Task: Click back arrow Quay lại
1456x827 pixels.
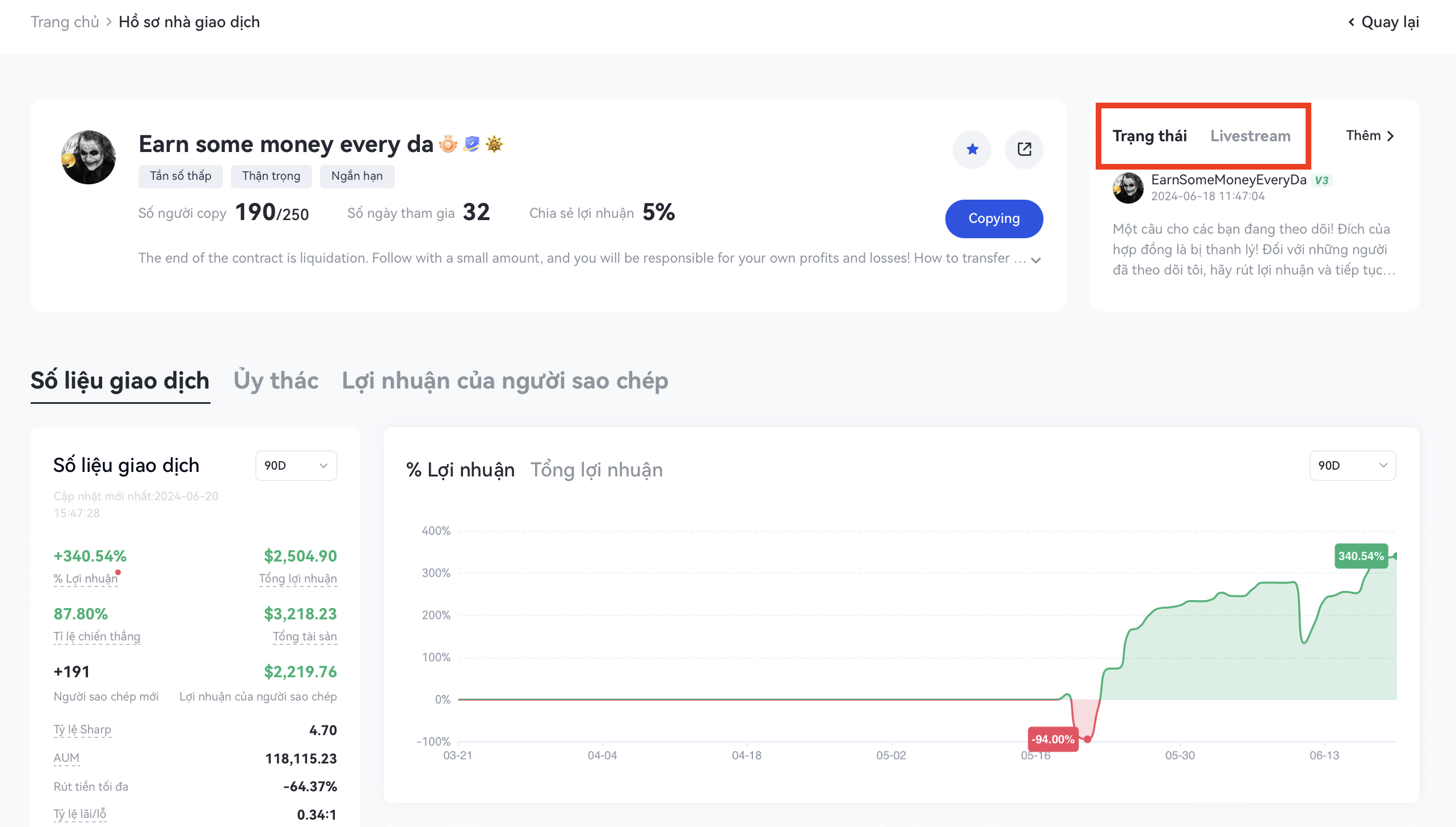Action: (1383, 22)
